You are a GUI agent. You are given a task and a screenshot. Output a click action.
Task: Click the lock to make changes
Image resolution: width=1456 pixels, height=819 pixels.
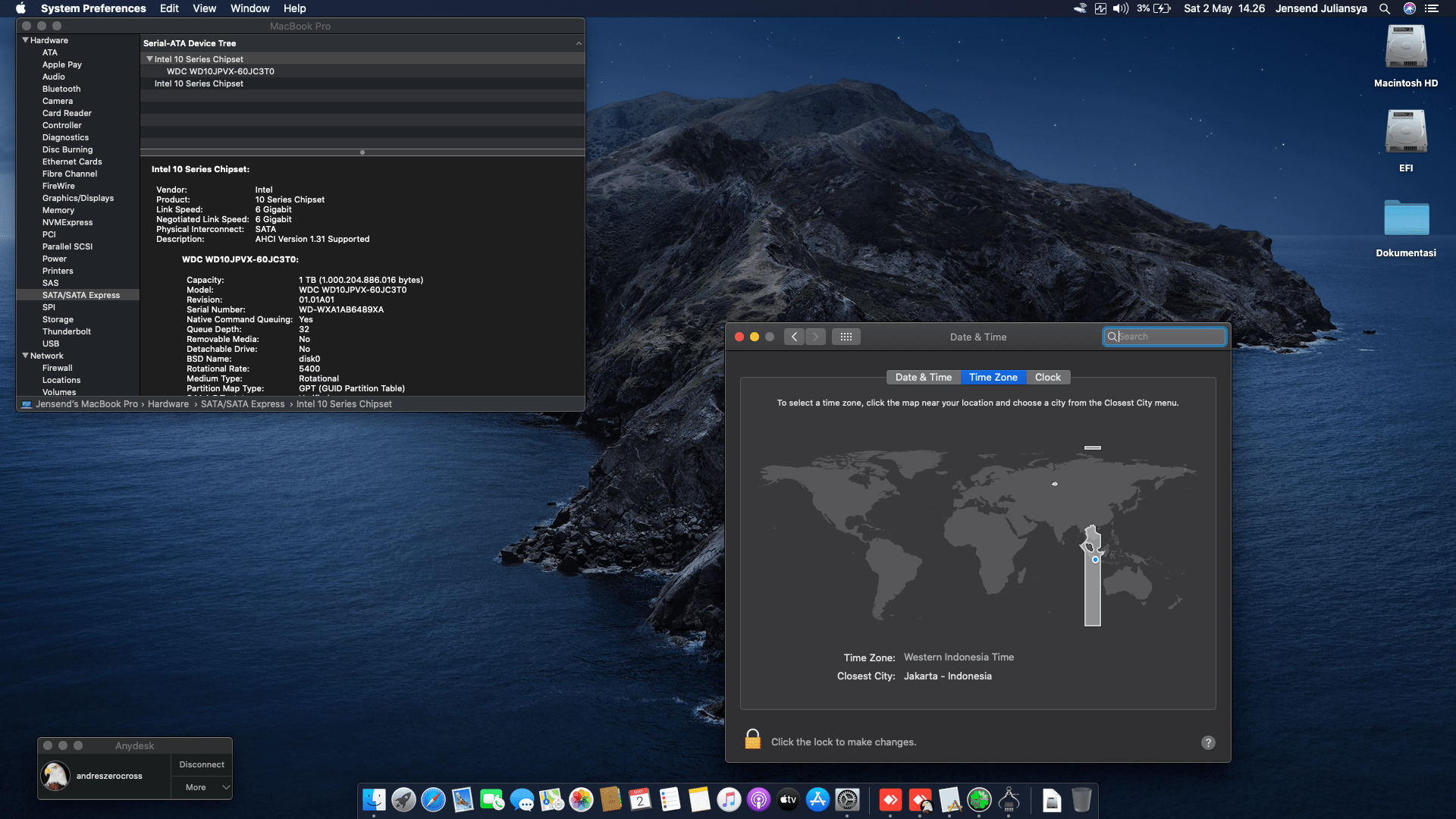pos(752,739)
